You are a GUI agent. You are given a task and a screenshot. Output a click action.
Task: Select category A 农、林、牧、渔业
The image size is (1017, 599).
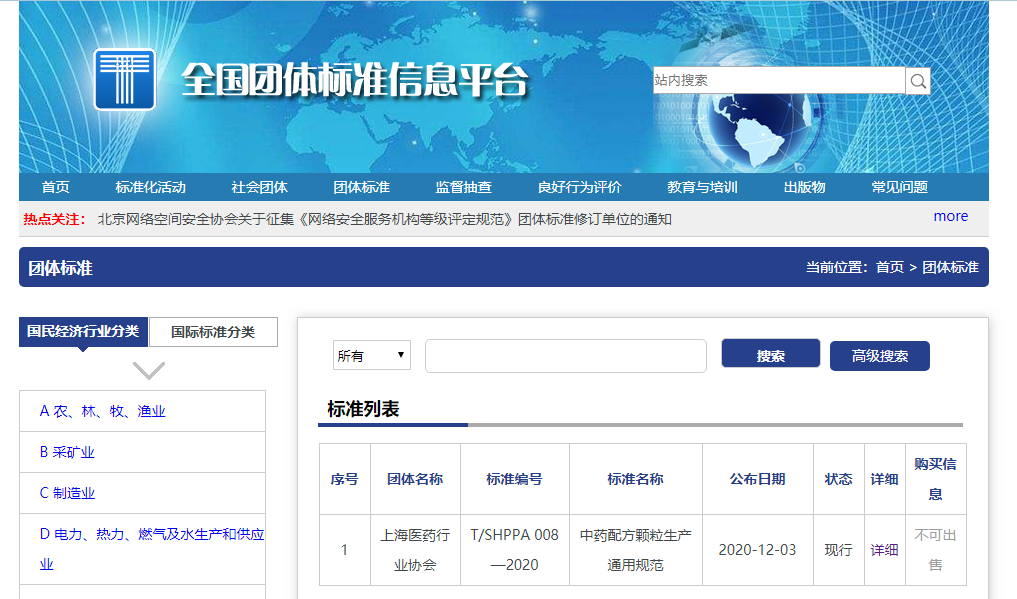[102, 411]
